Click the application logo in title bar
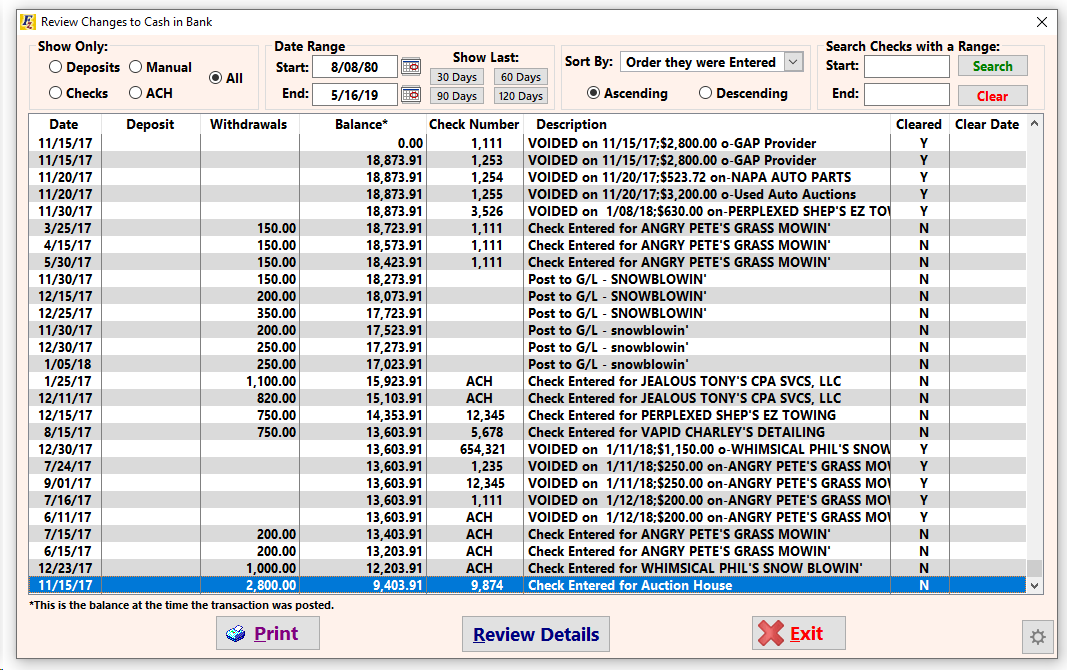1067x670 pixels. (x=27, y=22)
